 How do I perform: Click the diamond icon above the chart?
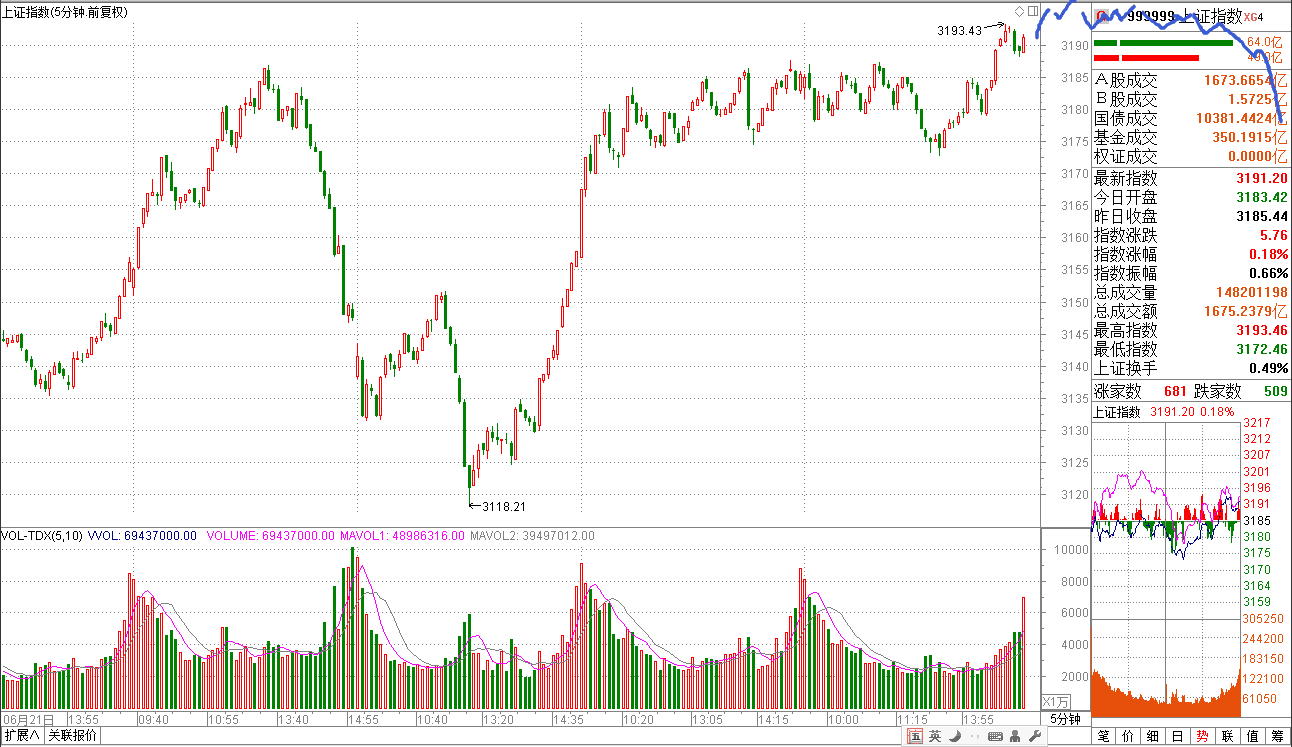[x=1019, y=11]
